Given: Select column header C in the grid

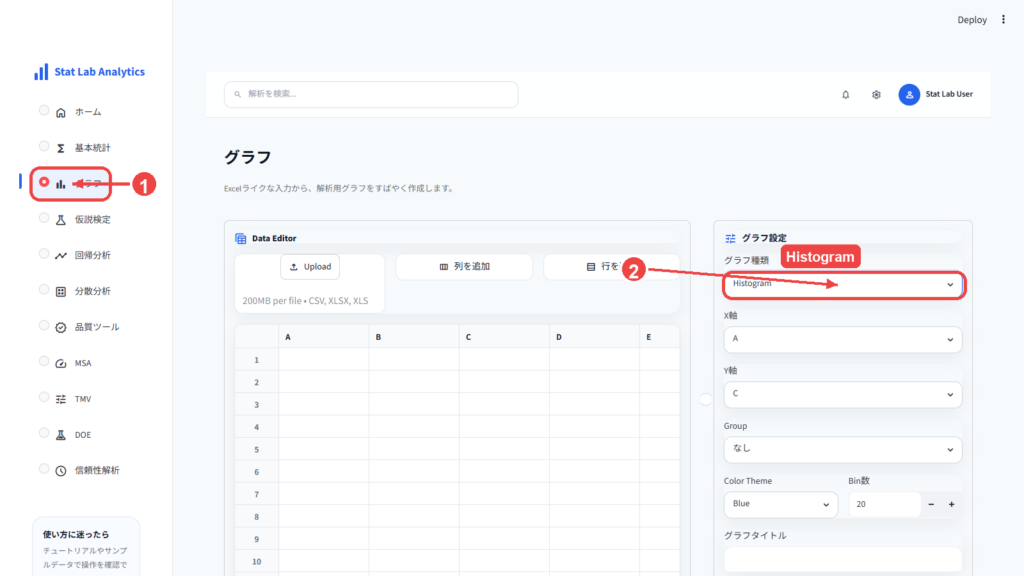Looking at the screenshot, I should (504, 337).
